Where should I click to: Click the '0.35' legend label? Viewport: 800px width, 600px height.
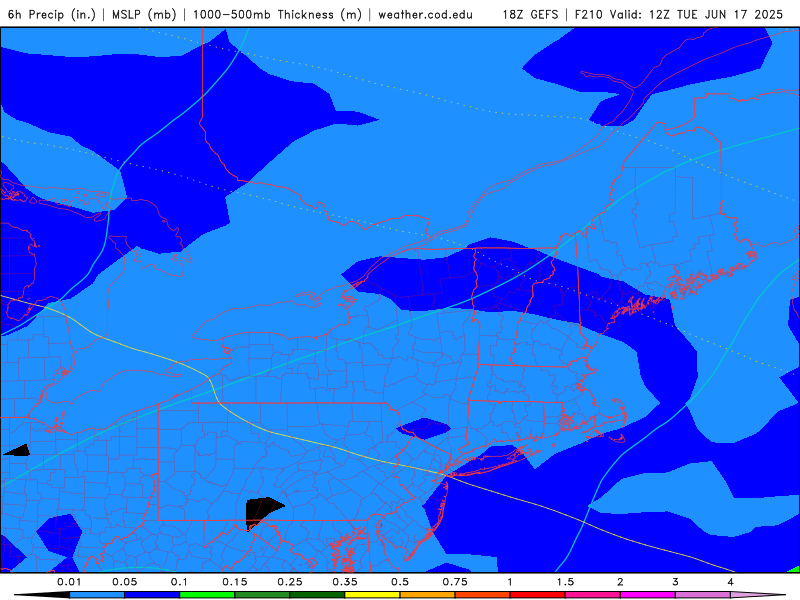345,582
